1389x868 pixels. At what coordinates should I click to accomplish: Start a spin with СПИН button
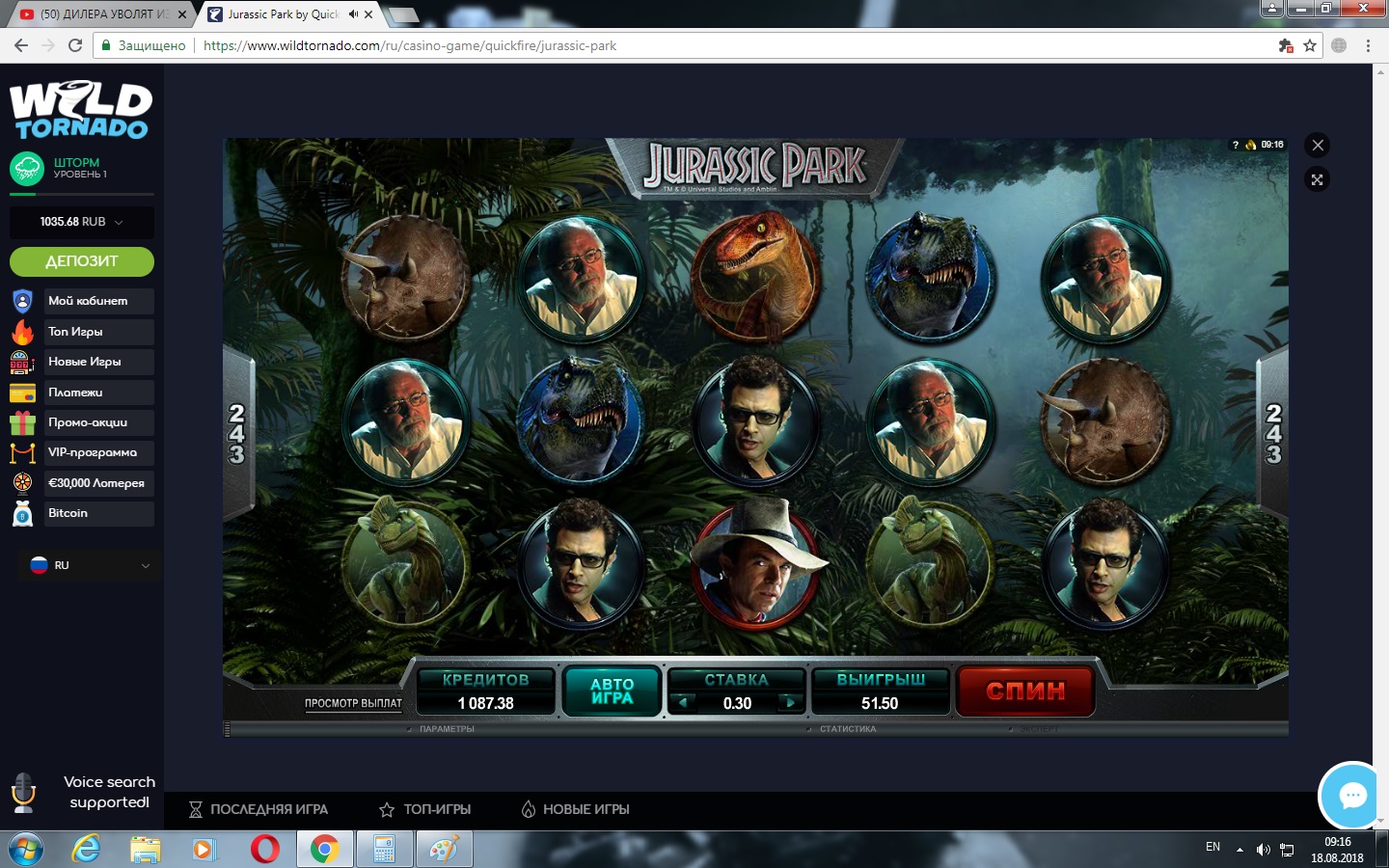pos(1025,691)
